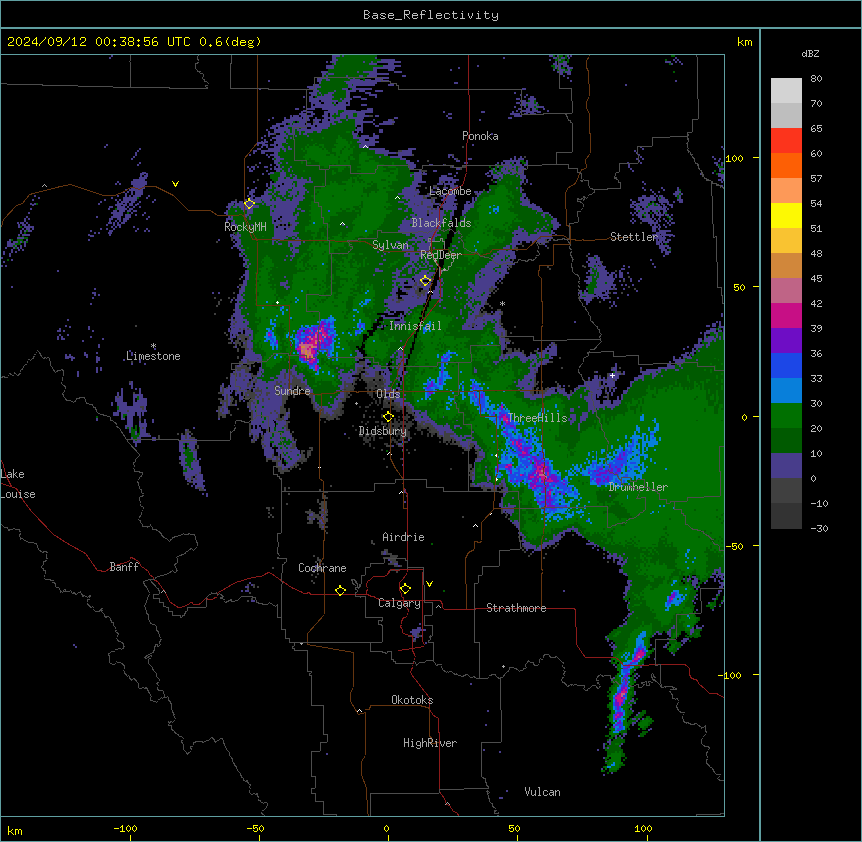Click the -50 tick on the right axis
This screenshot has height=842, width=862.
pos(734,546)
